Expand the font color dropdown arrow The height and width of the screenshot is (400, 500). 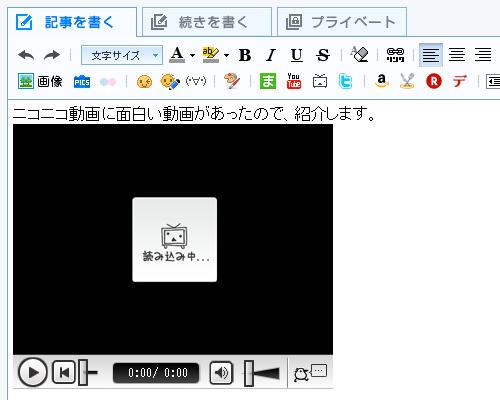tap(192, 55)
